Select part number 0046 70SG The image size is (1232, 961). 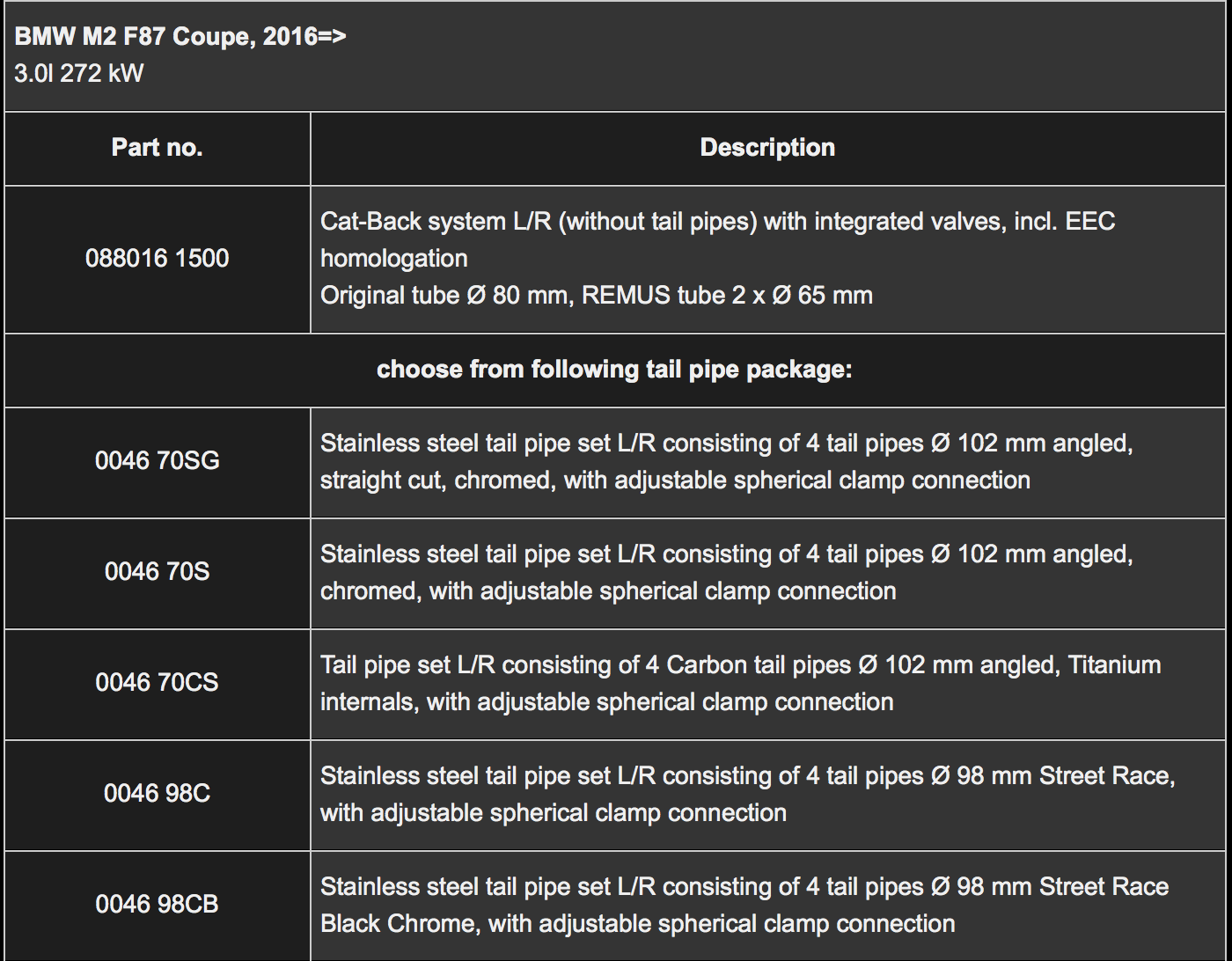tap(158, 460)
